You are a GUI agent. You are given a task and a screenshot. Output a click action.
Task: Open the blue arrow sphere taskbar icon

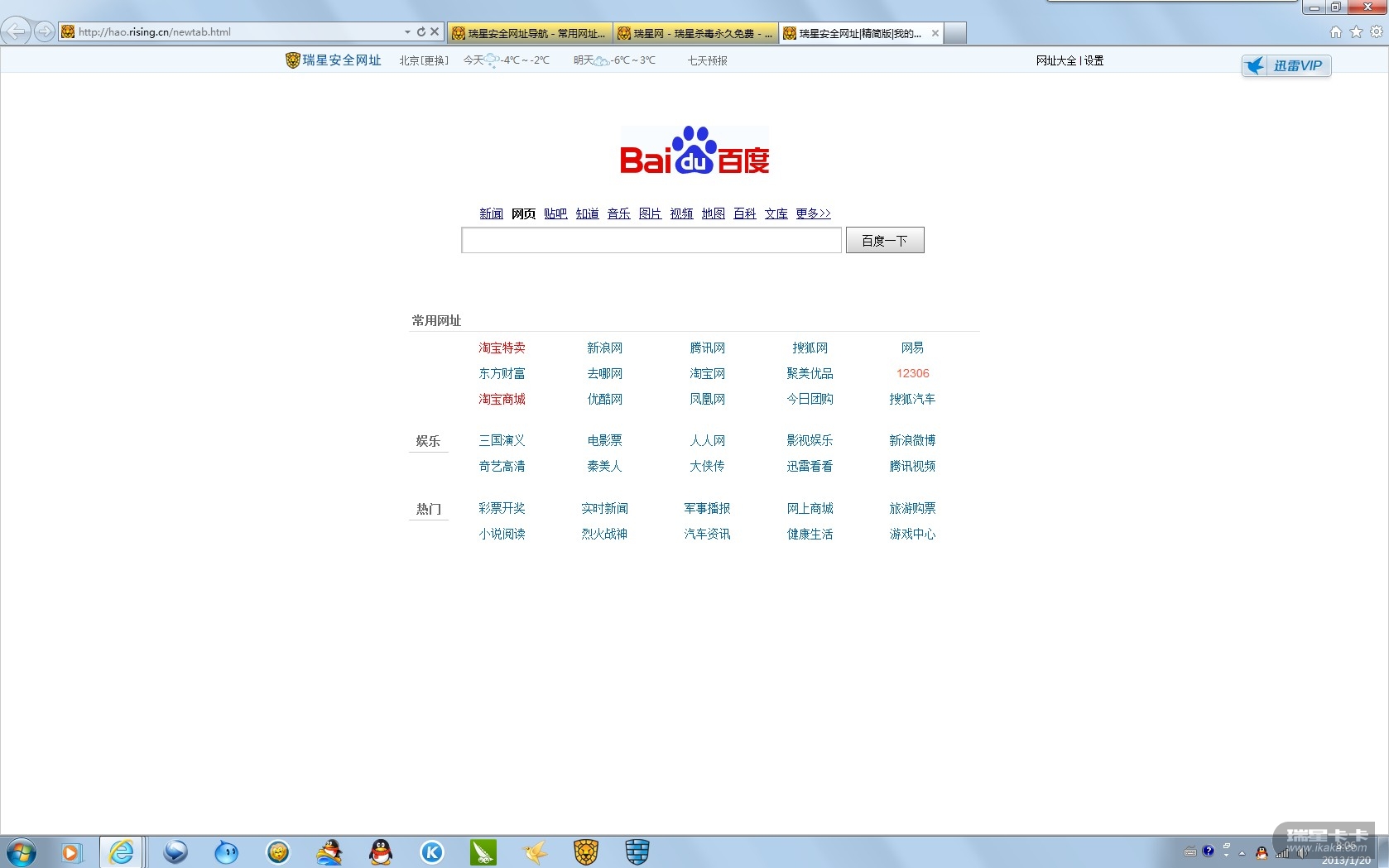click(x=175, y=851)
